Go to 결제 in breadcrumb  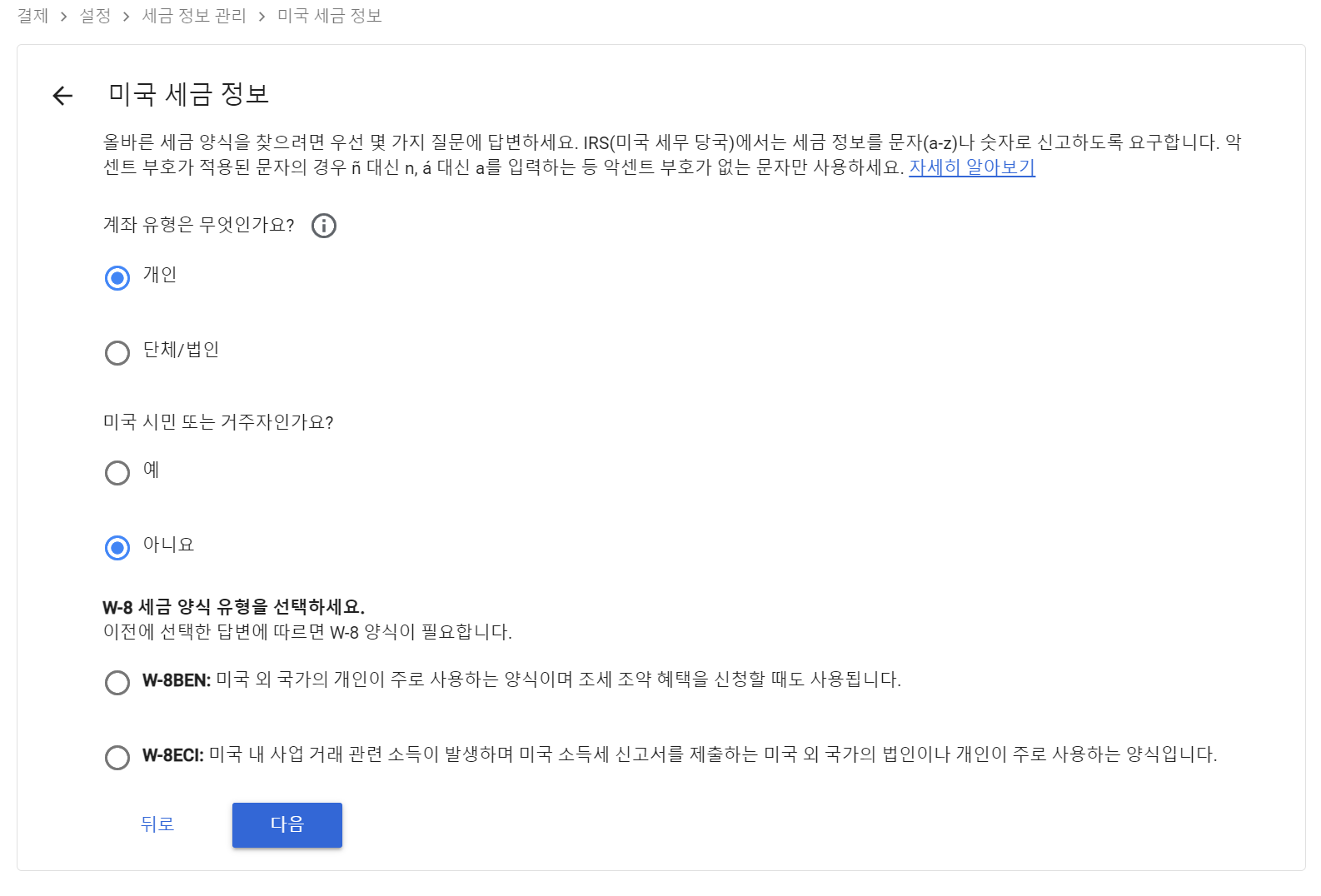(33, 16)
